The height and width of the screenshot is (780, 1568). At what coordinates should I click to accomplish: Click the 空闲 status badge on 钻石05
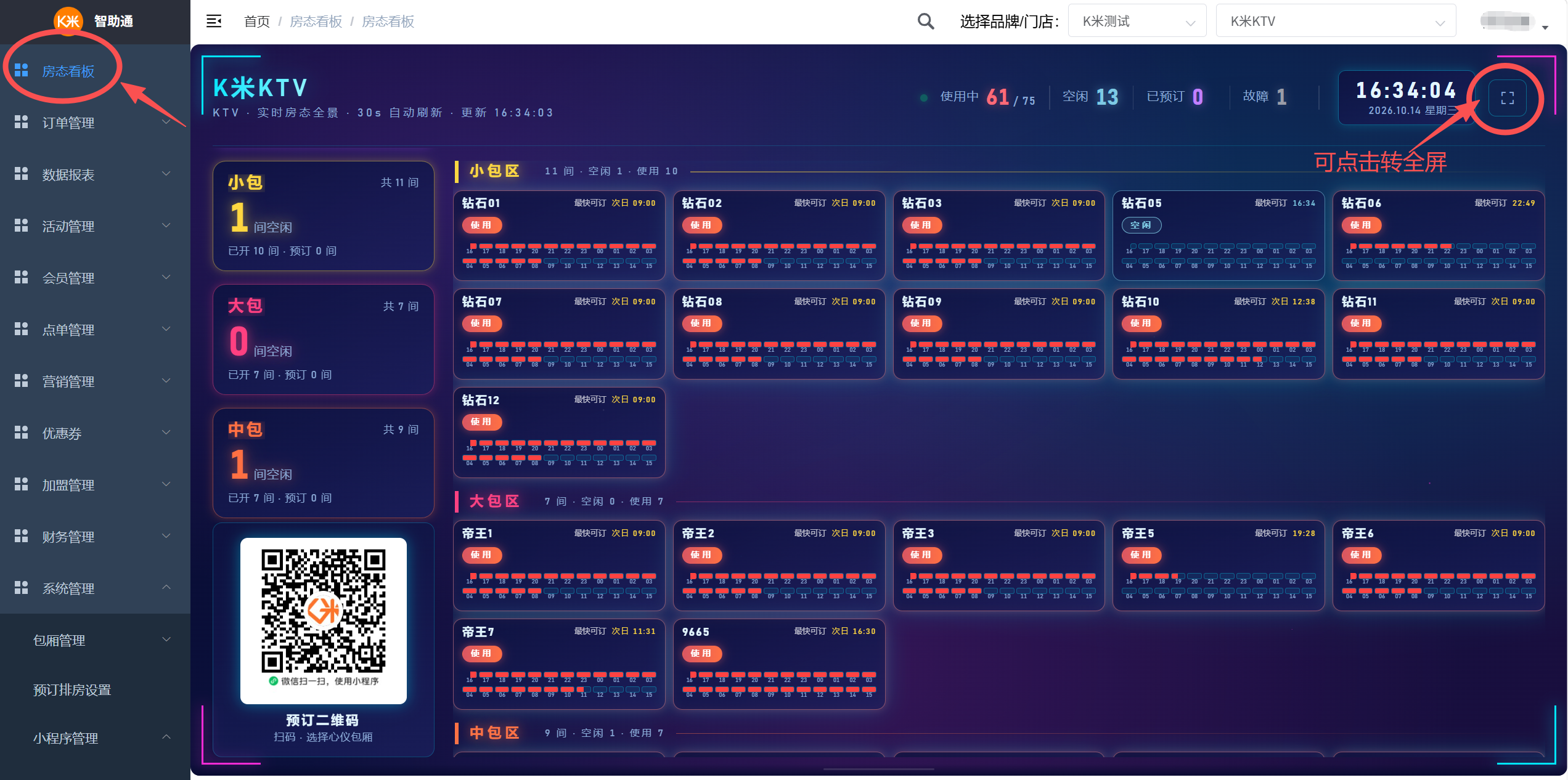coord(1141,225)
